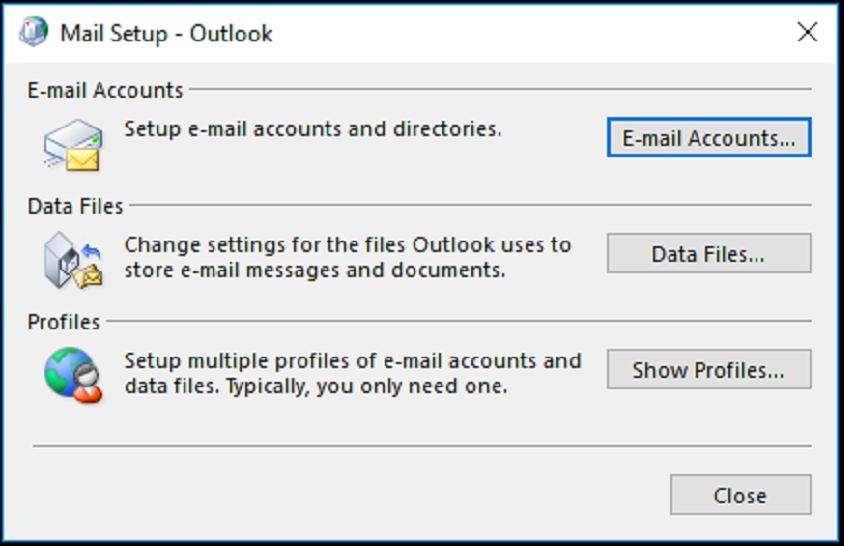The width and height of the screenshot is (844, 546).
Task: Click "Setup e-mail accounts and directories" text
Action: tap(312, 129)
